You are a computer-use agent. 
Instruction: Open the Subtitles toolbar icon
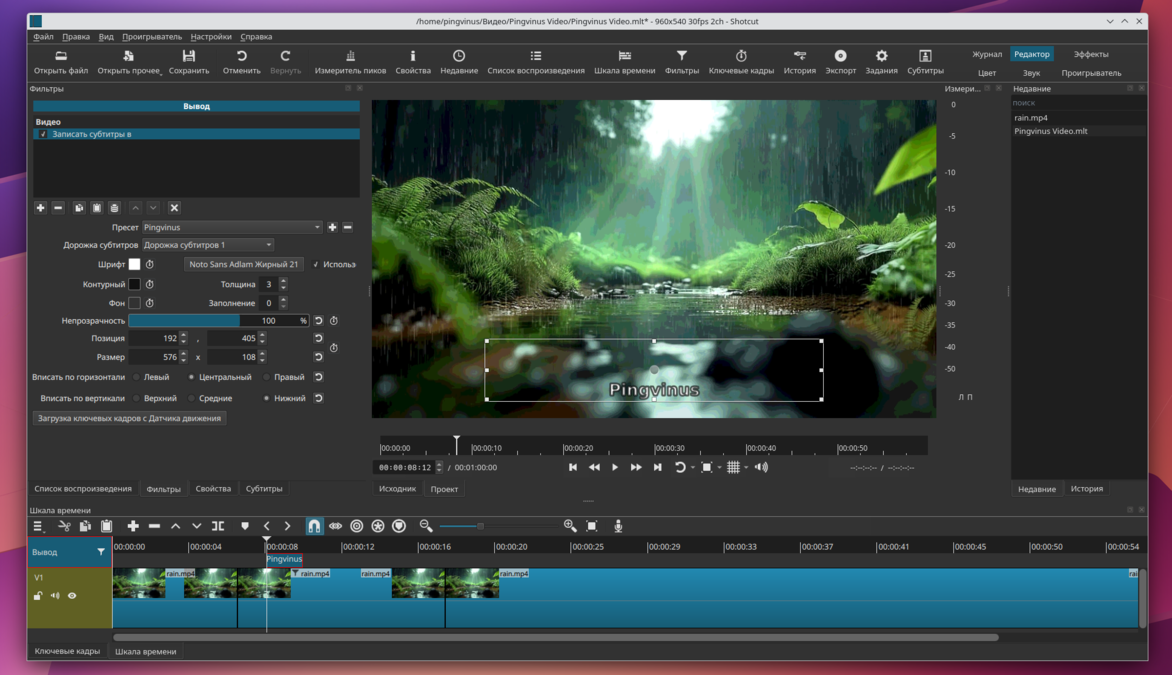[925, 62]
